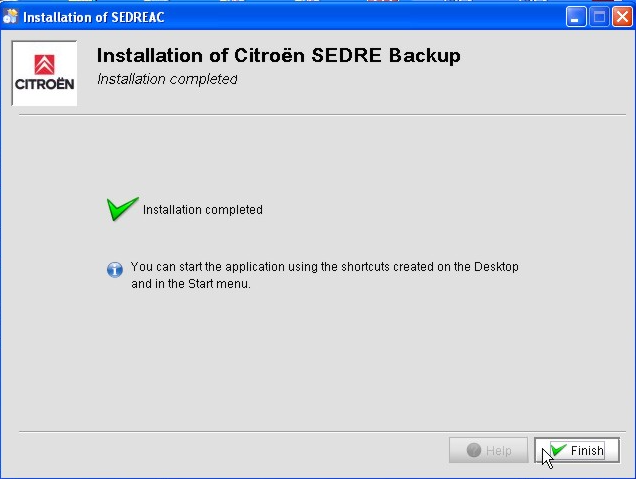Minimize the installer window
The image size is (636, 479).
[577, 16]
